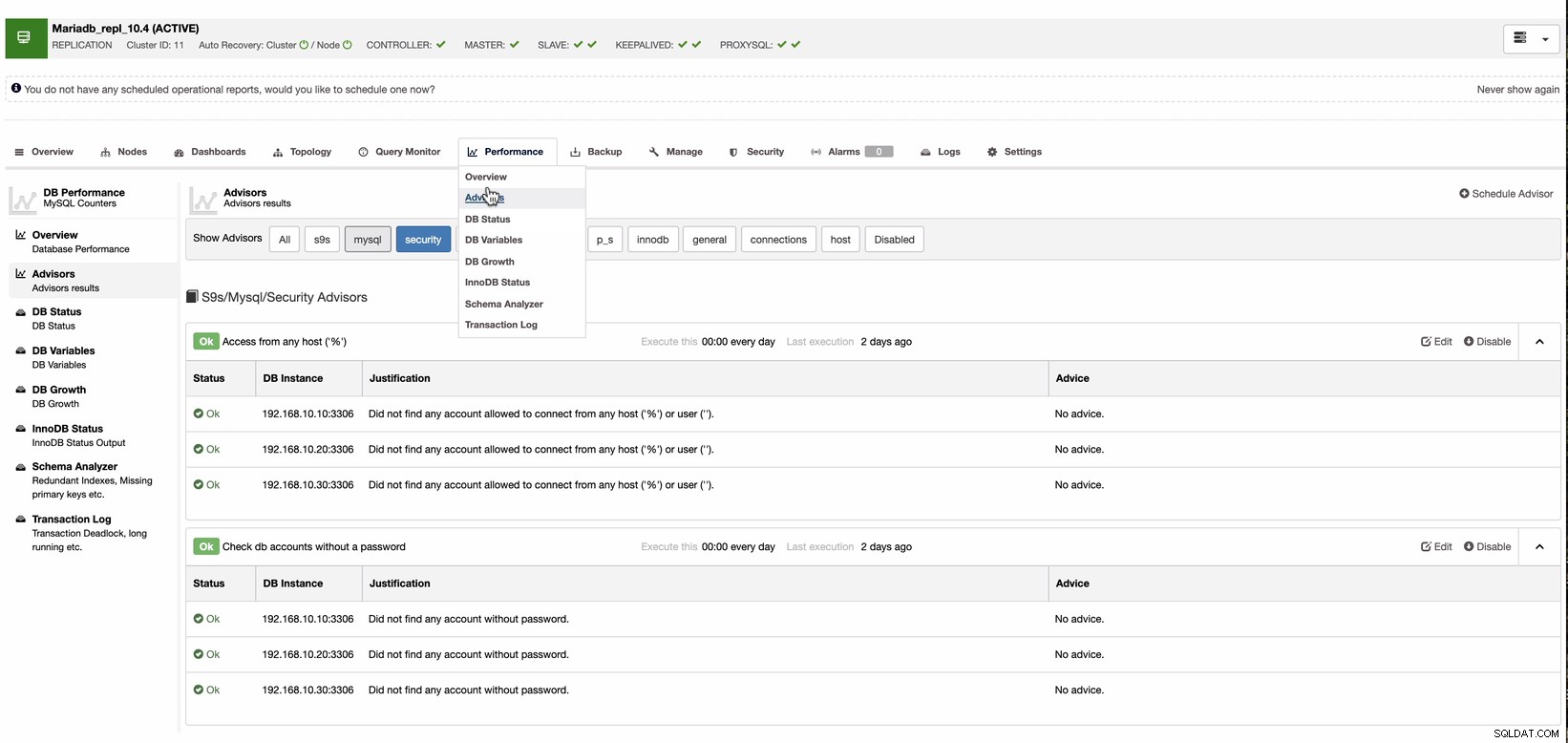Toggle the connections advisors filter
This screenshot has width=1568, height=743.
click(x=778, y=240)
